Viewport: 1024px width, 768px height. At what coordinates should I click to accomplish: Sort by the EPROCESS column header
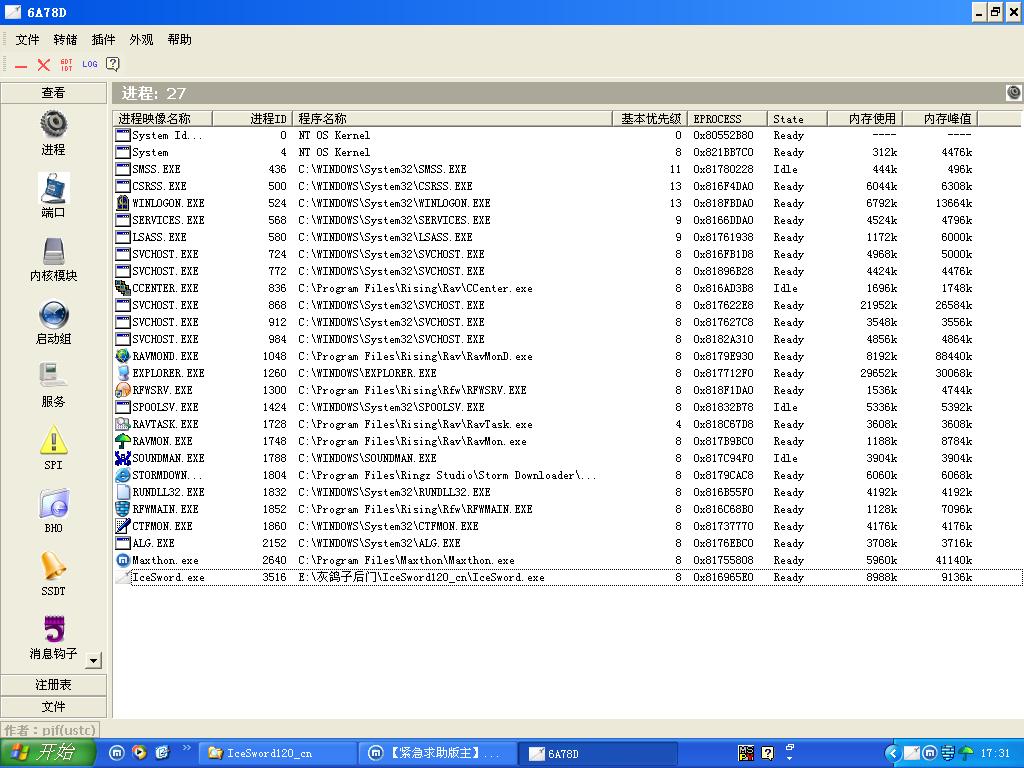[x=727, y=119]
